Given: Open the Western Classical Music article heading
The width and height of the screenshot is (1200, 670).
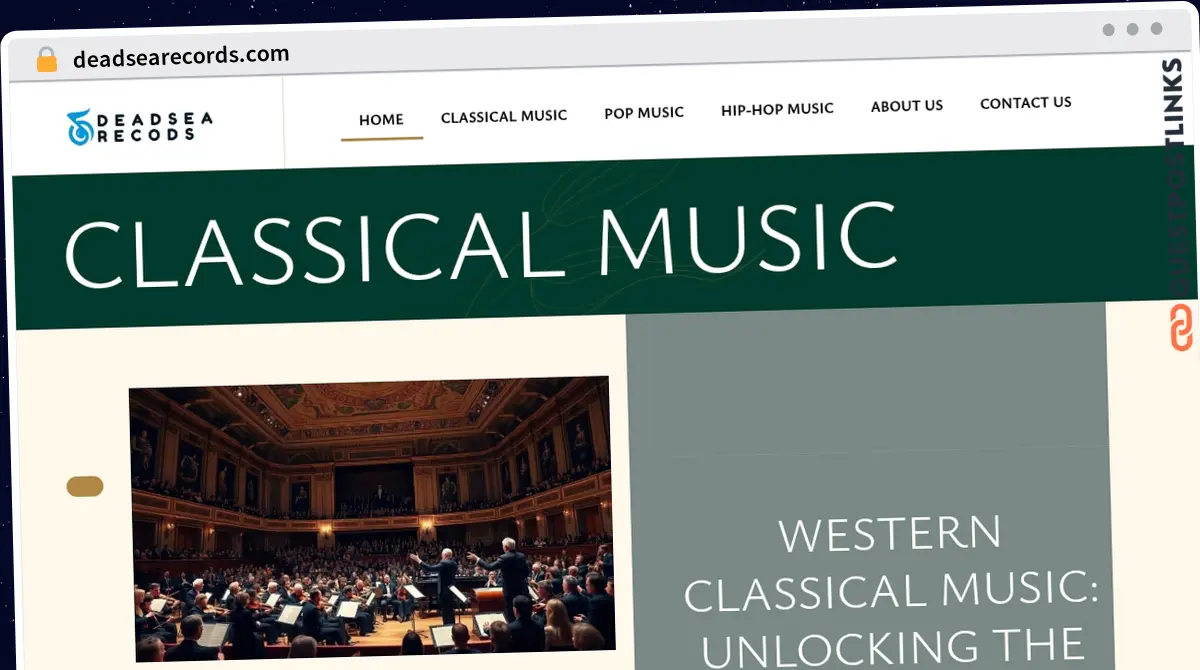Looking at the screenshot, I should click(892, 592).
